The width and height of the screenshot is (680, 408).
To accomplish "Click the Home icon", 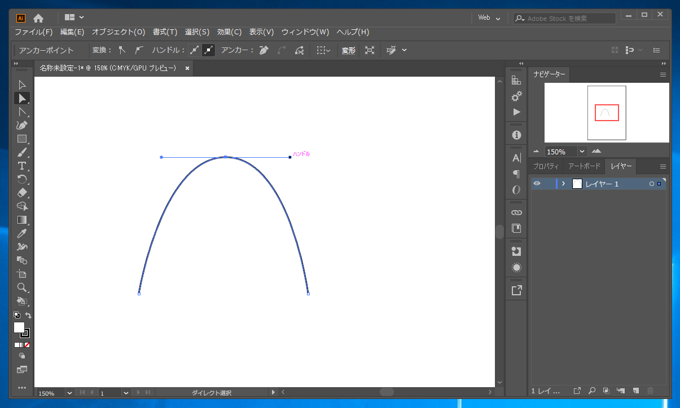I will 38,18.
